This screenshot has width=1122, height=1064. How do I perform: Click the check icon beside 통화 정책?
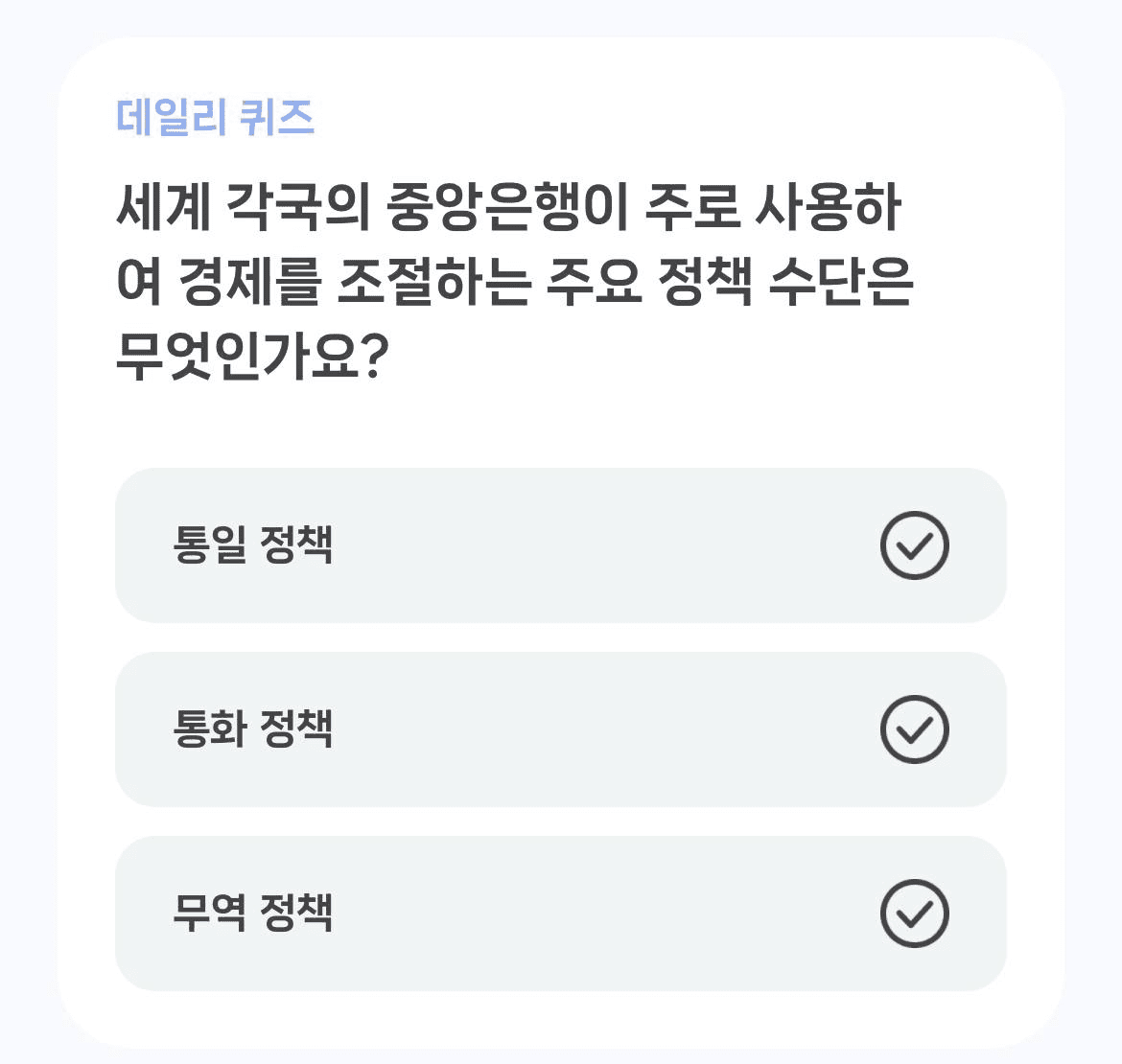915,729
